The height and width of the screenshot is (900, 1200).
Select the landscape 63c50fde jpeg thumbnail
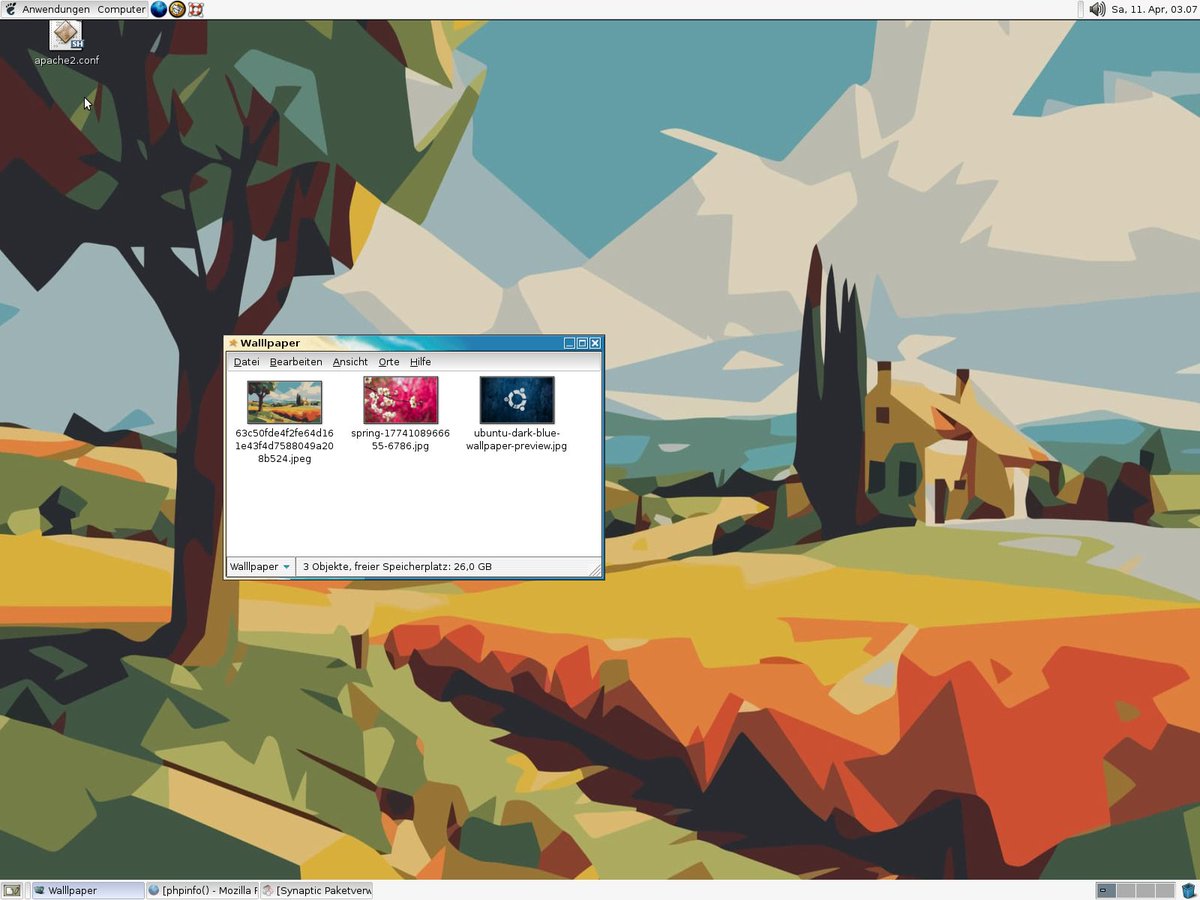(x=285, y=402)
